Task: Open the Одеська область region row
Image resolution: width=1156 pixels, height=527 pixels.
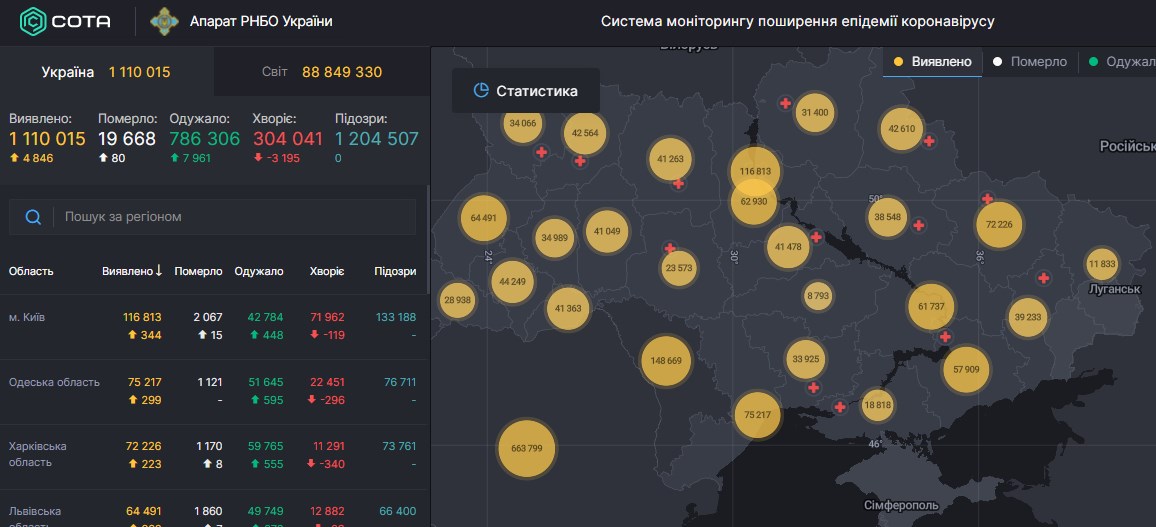Action: pos(213,391)
